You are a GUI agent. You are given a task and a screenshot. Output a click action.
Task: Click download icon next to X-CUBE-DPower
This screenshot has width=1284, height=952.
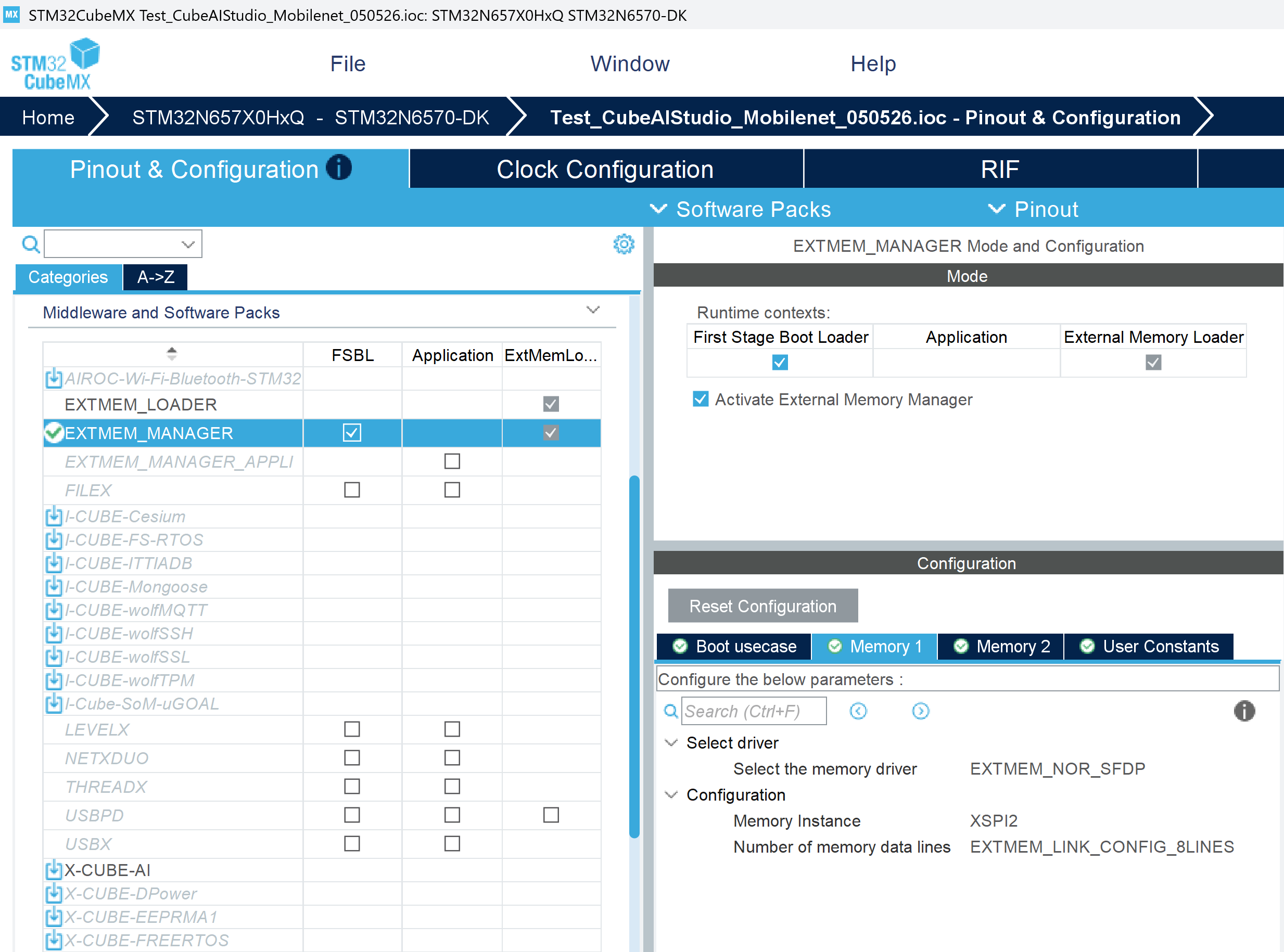point(54,893)
